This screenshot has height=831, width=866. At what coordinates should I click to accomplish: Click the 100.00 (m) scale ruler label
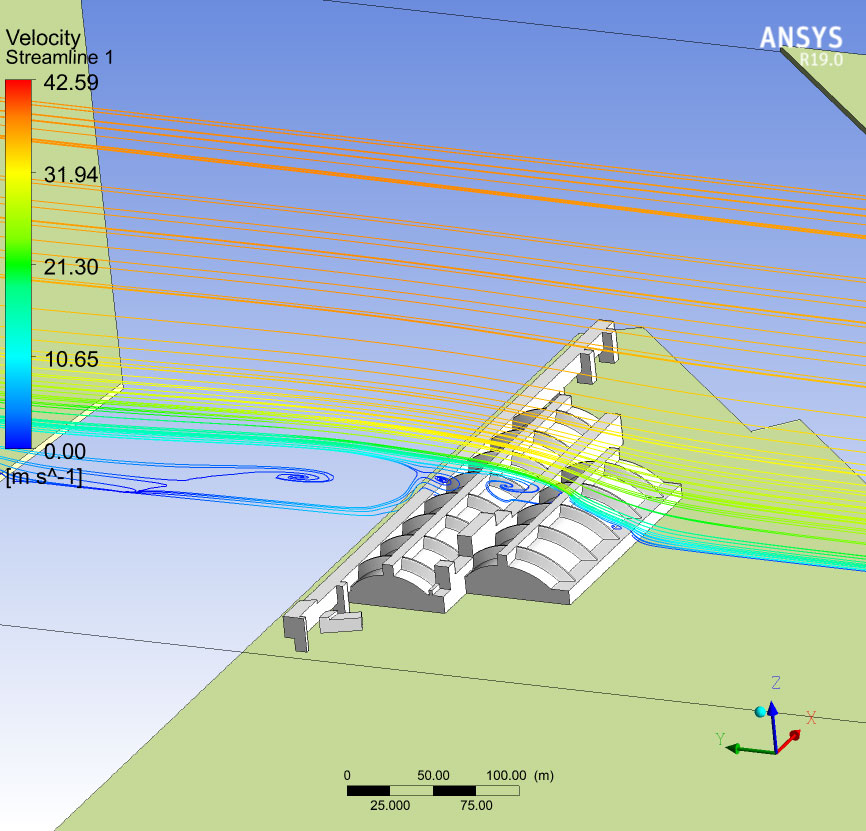click(x=520, y=775)
